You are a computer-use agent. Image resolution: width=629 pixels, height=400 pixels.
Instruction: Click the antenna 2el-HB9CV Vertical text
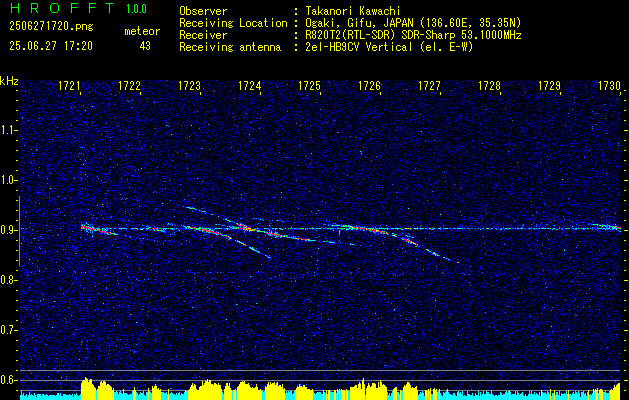point(387,47)
